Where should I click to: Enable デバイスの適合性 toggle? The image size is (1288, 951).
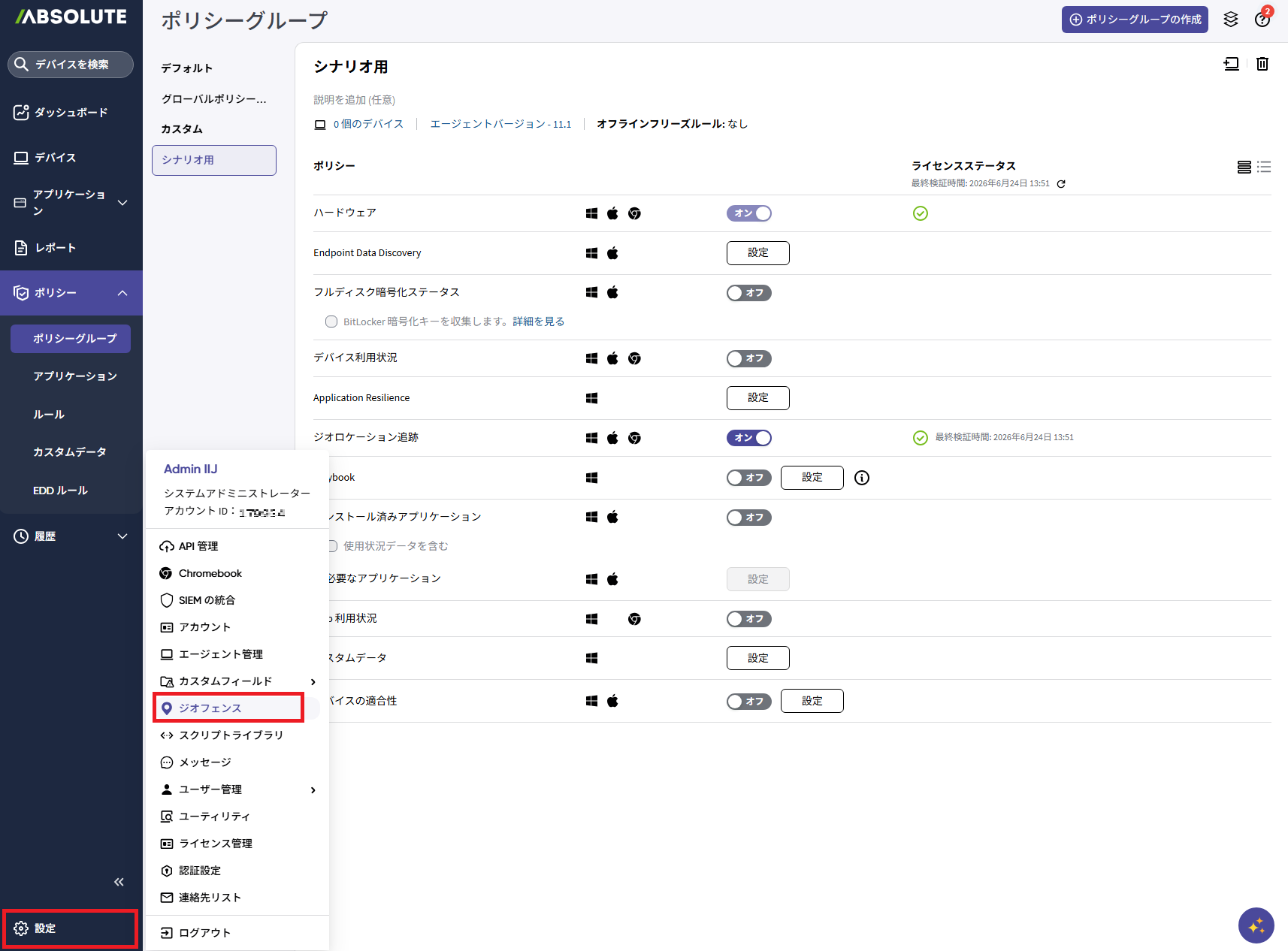tap(749, 702)
